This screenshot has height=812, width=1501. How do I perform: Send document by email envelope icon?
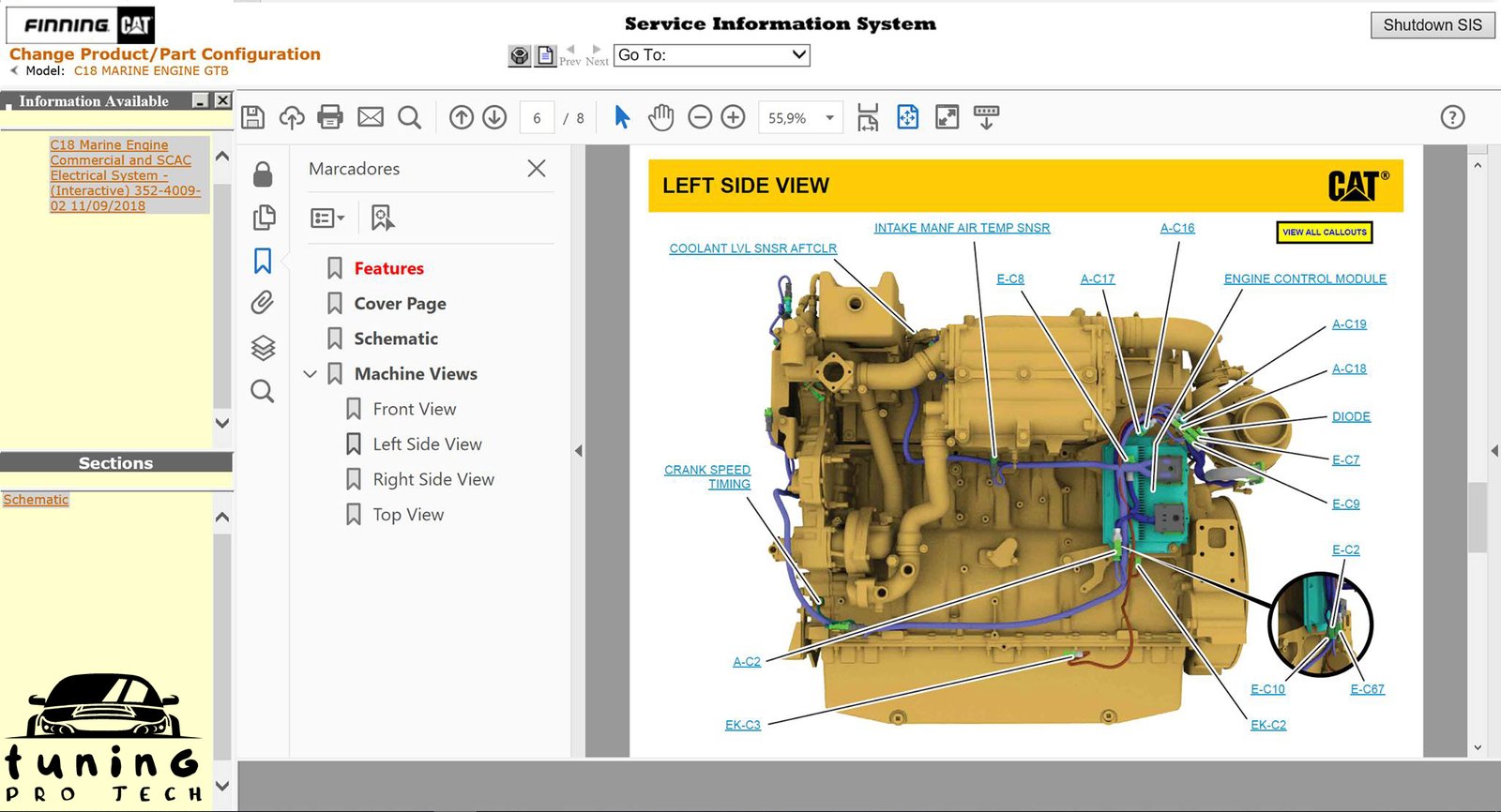click(371, 117)
